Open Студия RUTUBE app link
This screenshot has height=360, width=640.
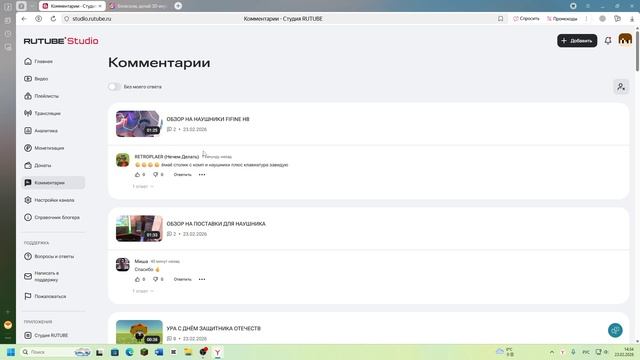coord(46,335)
